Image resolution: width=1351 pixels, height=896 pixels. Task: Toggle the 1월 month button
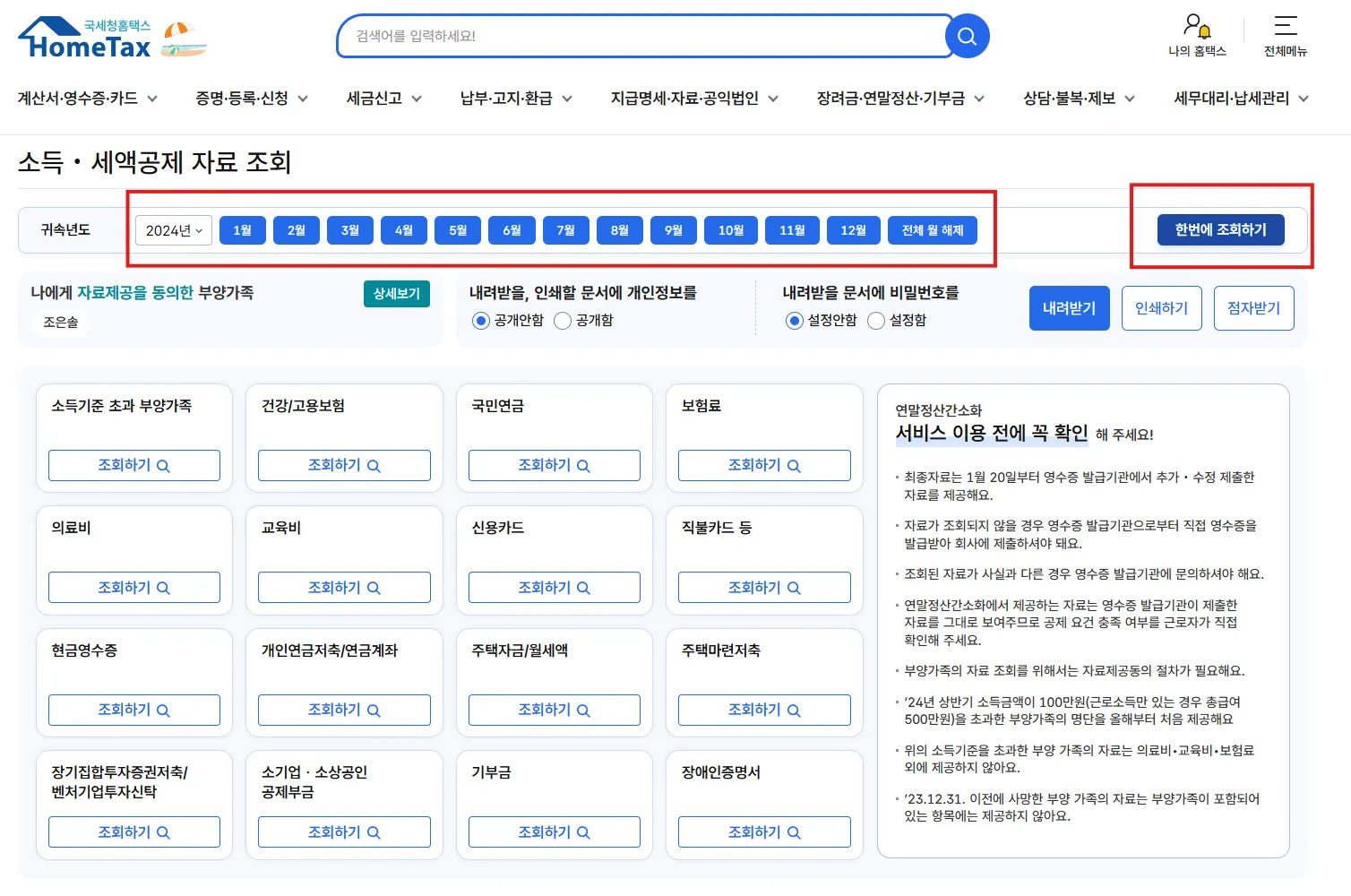pyautogui.click(x=242, y=230)
